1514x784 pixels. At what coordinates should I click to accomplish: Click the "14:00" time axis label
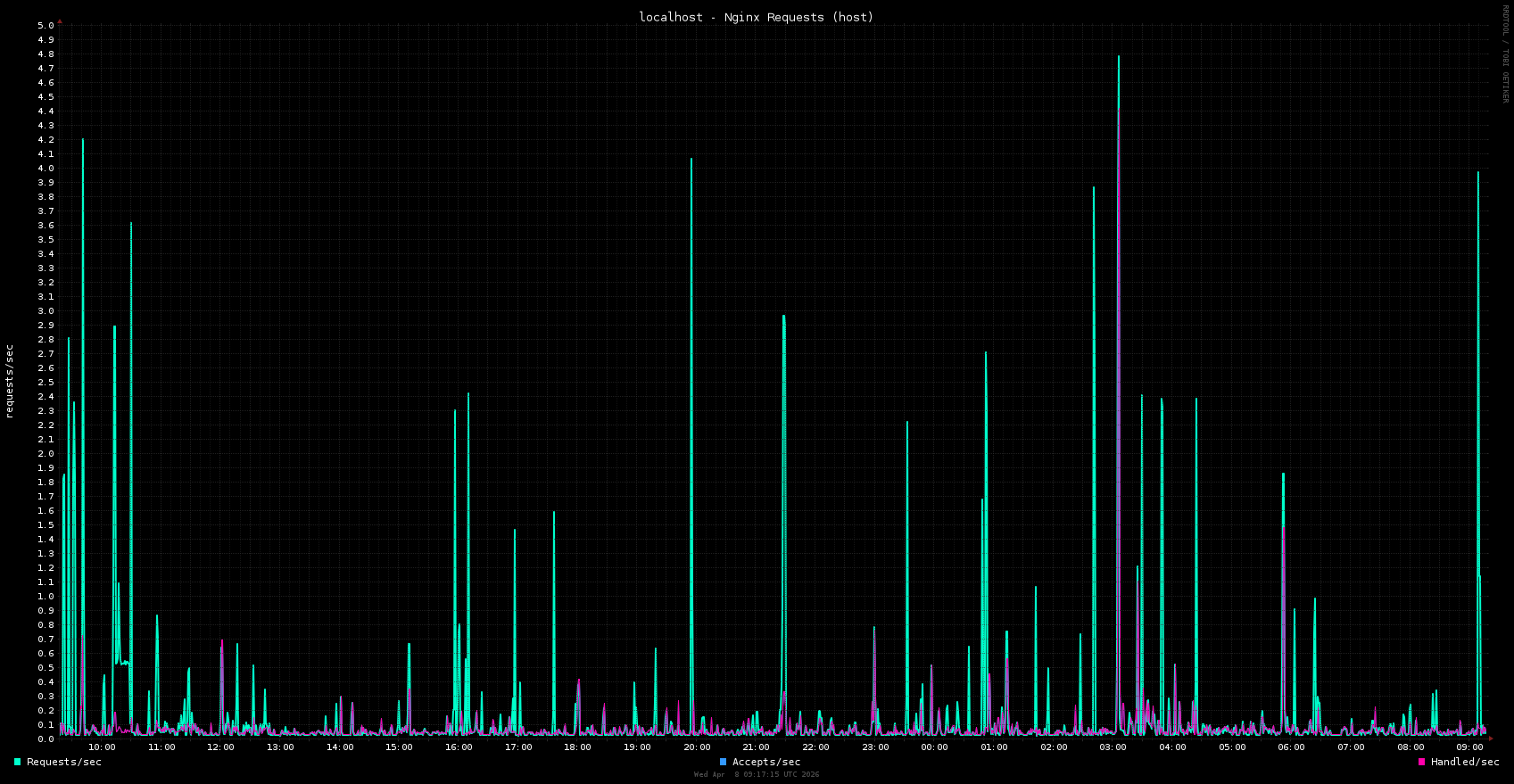coord(340,747)
